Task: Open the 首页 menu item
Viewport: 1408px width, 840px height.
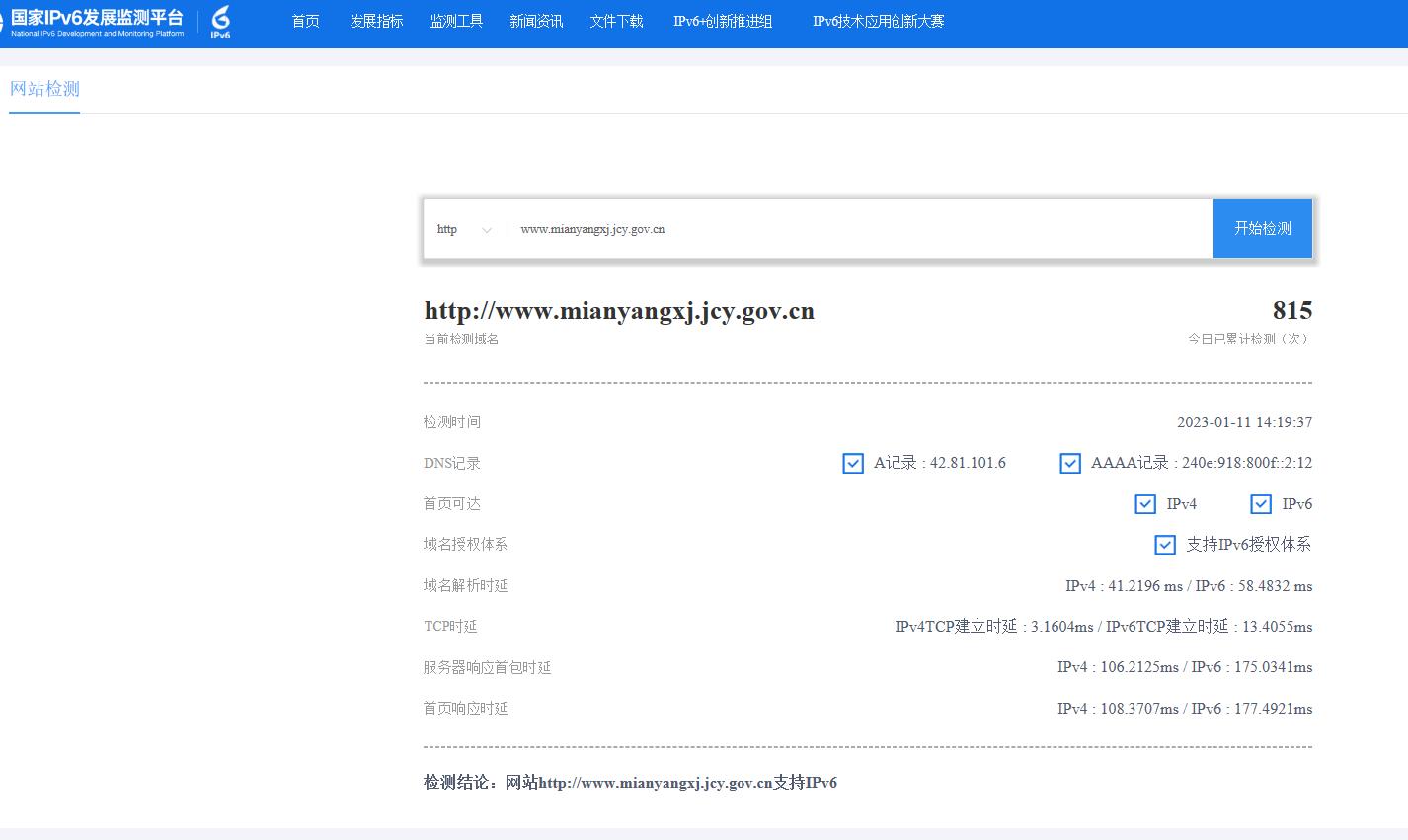Action: pyautogui.click(x=306, y=21)
